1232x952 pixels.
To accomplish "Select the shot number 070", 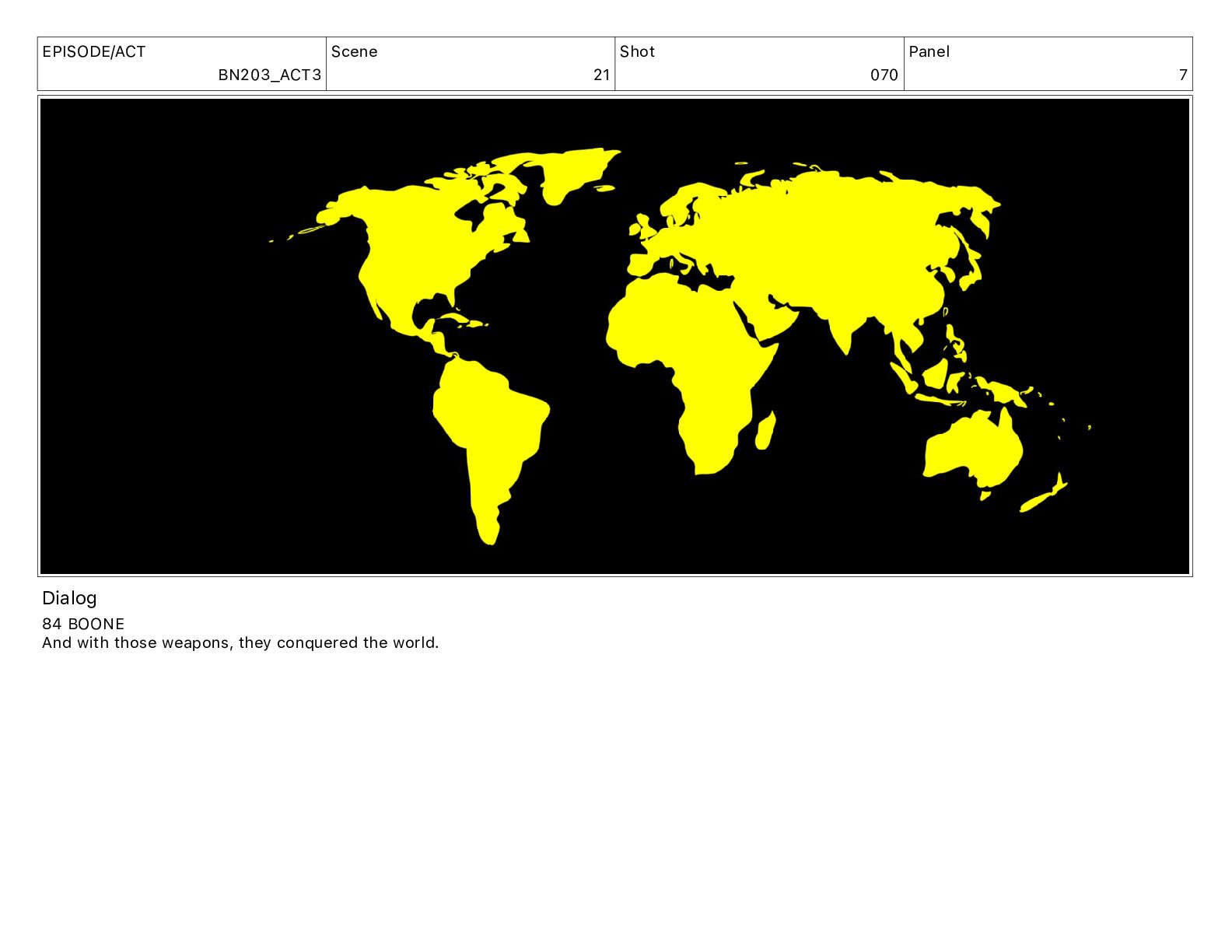I will pyautogui.click(x=884, y=75).
